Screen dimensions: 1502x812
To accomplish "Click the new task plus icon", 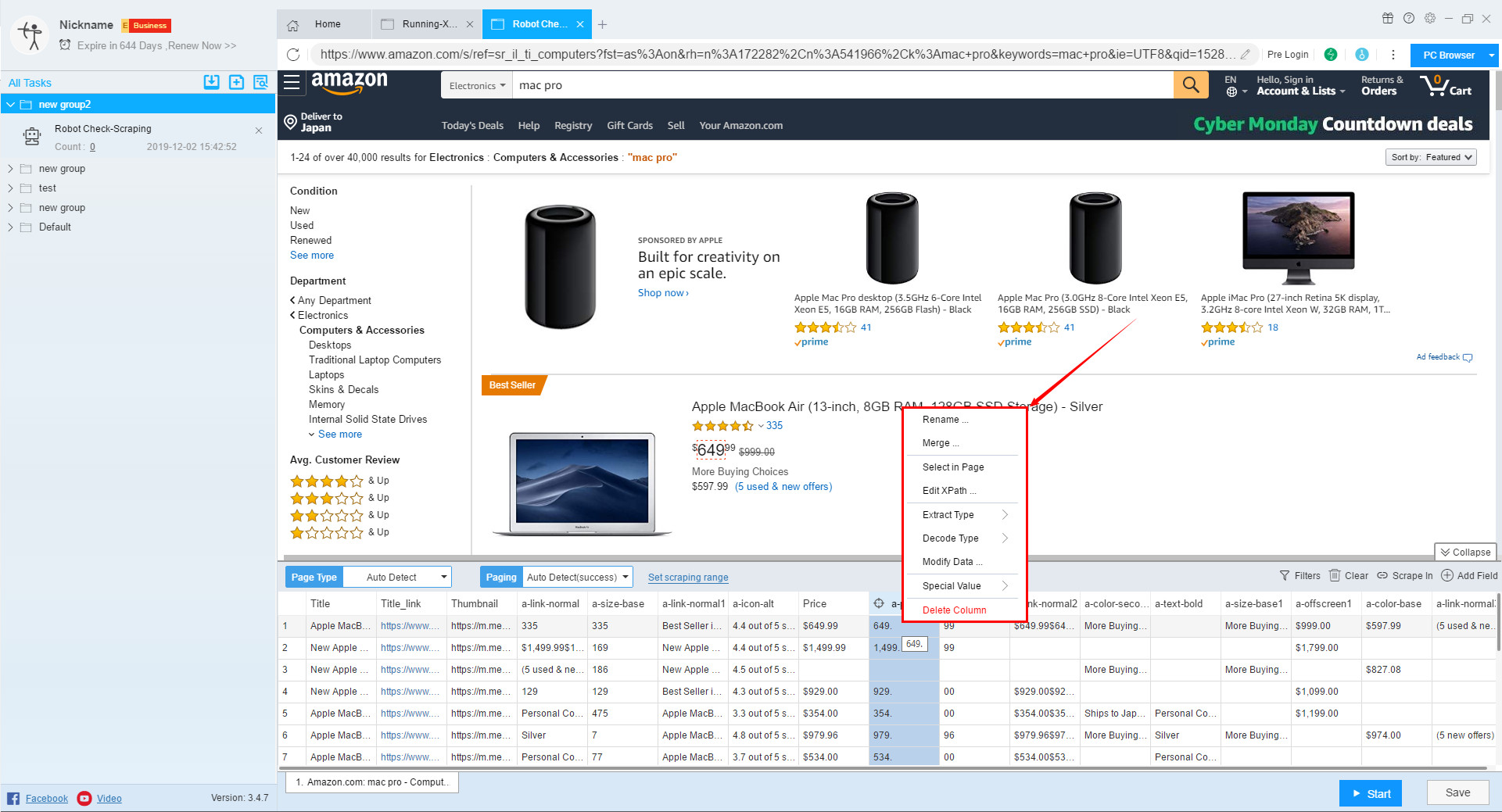I will point(236,82).
